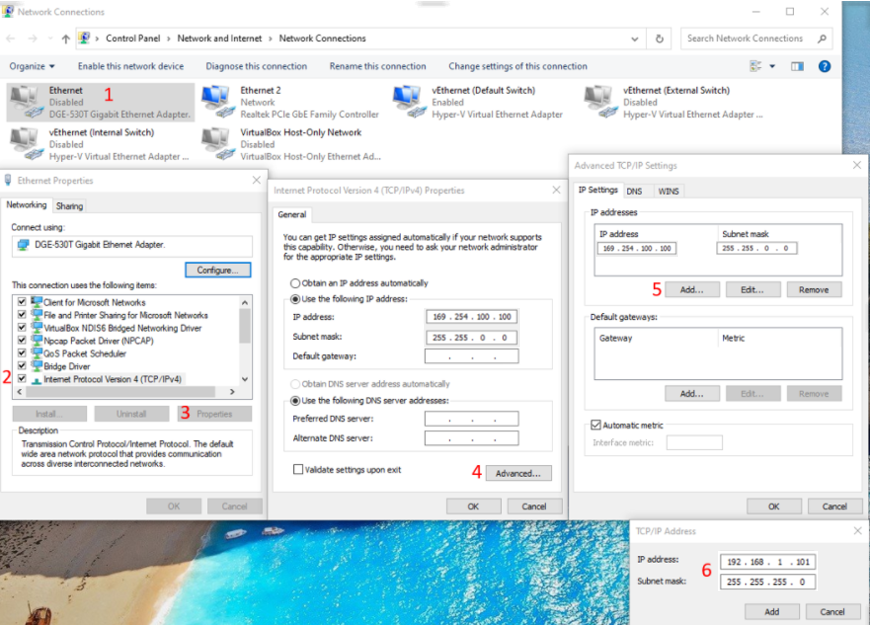The height and width of the screenshot is (629, 870).
Task: Switch to the DNS tab
Action: [x=634, y=191]
